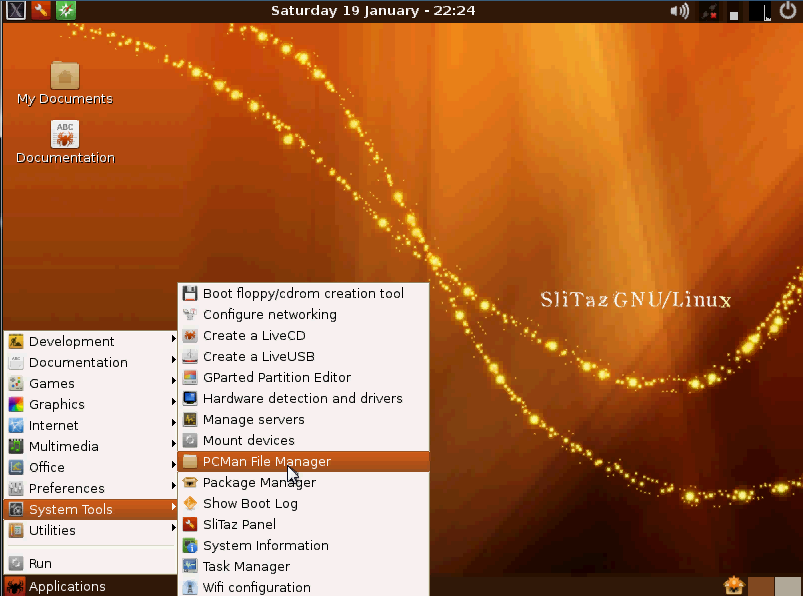Expand the Preferences submenu
This screenshot has height=596, width=803.
(x=91, y=488)
